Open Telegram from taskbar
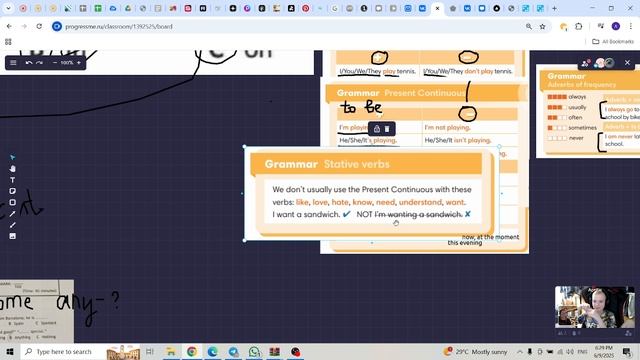The width and height of the screenshot is (640, 360). point(233,351)
